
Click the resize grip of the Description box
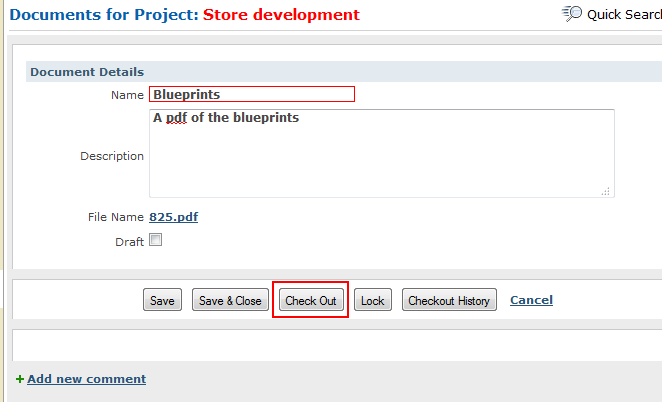pos(606,191)
